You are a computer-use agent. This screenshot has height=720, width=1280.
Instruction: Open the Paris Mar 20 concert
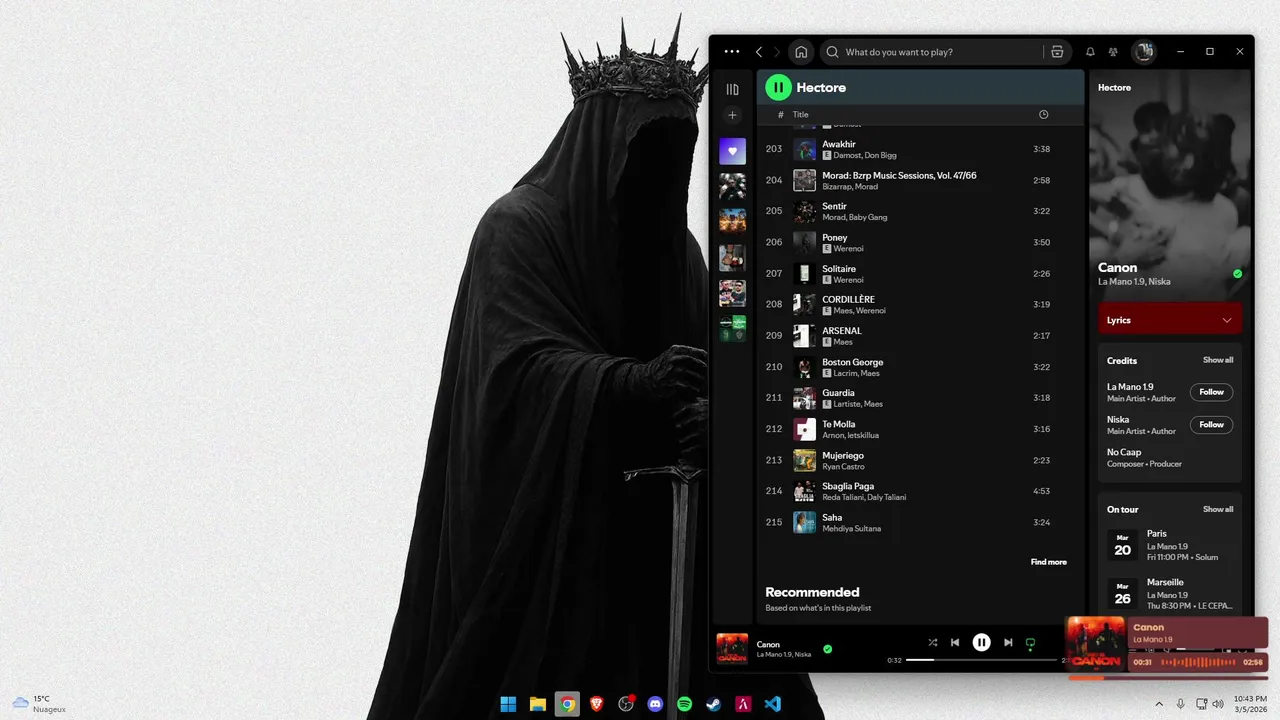(1169, 545)
